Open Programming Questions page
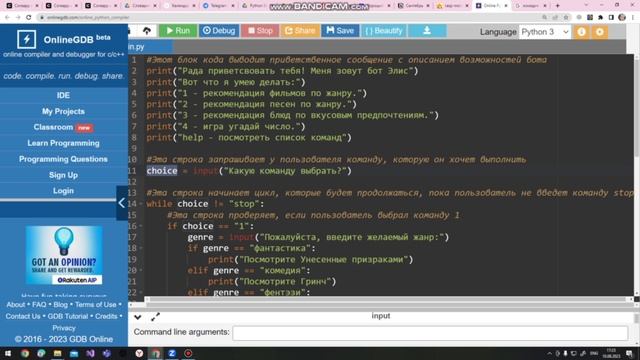Screen dimensions: 640x360 click(63, 159)
